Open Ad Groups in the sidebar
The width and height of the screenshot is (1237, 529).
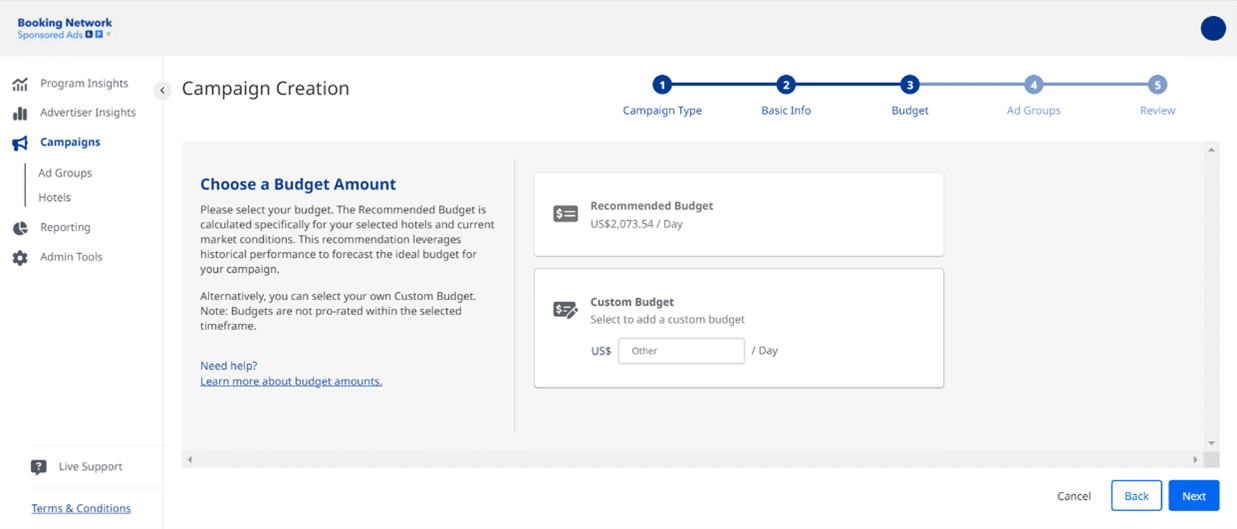[65, 173]
